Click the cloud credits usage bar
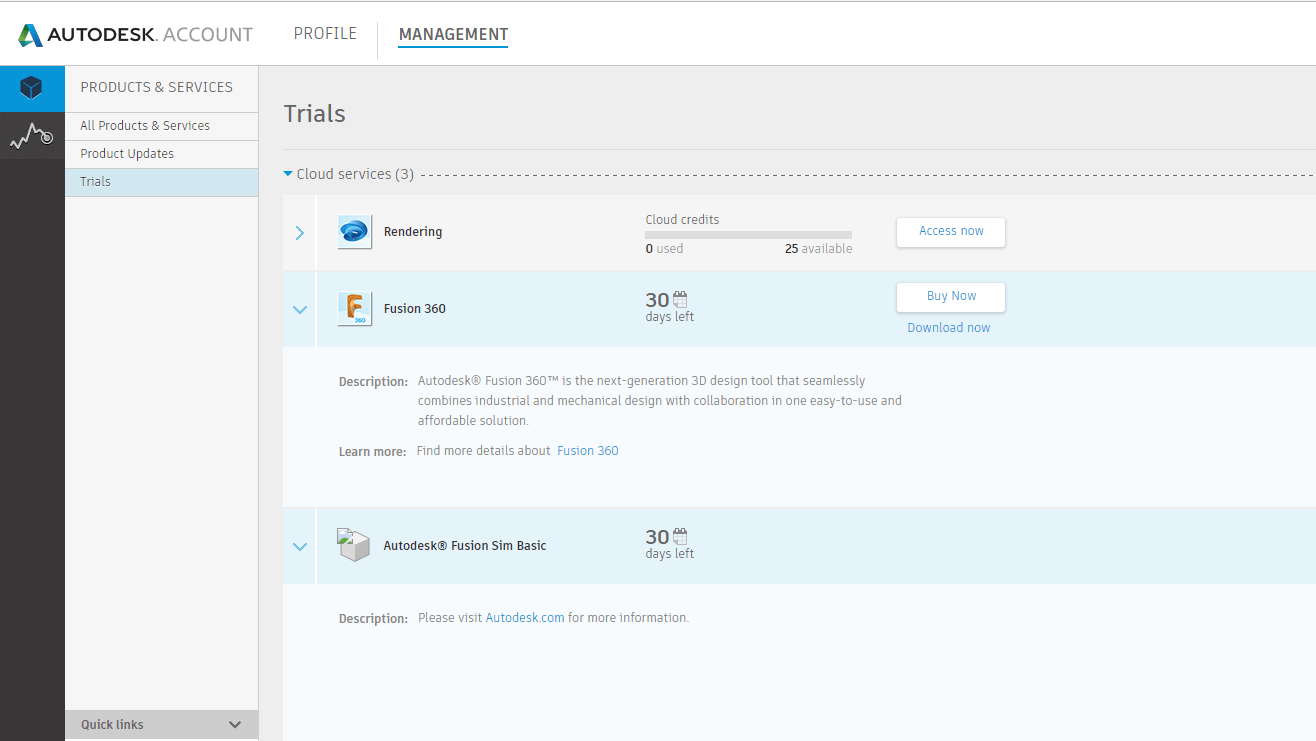The width and height of the screenshot is (1316, 741). point(749,235)
